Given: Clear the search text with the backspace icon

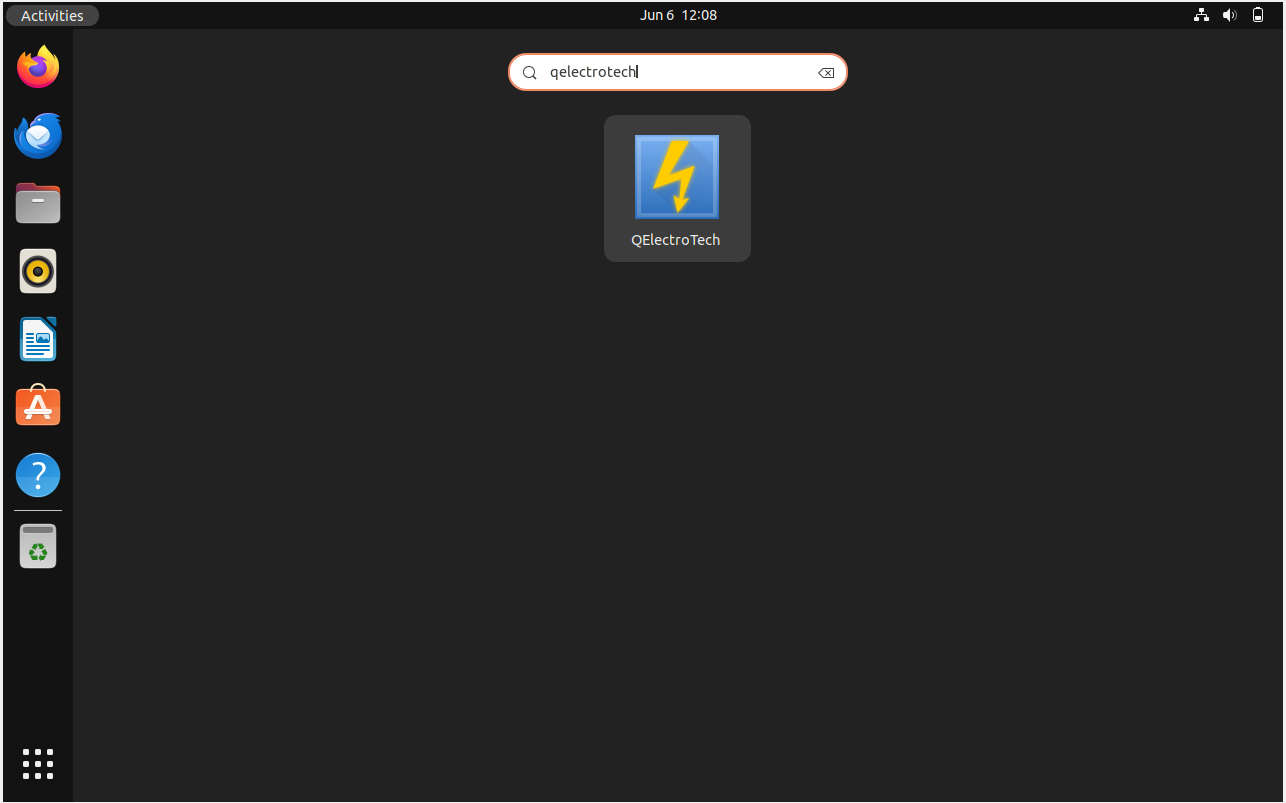Looking at the screenshot, I should (826, 72).
